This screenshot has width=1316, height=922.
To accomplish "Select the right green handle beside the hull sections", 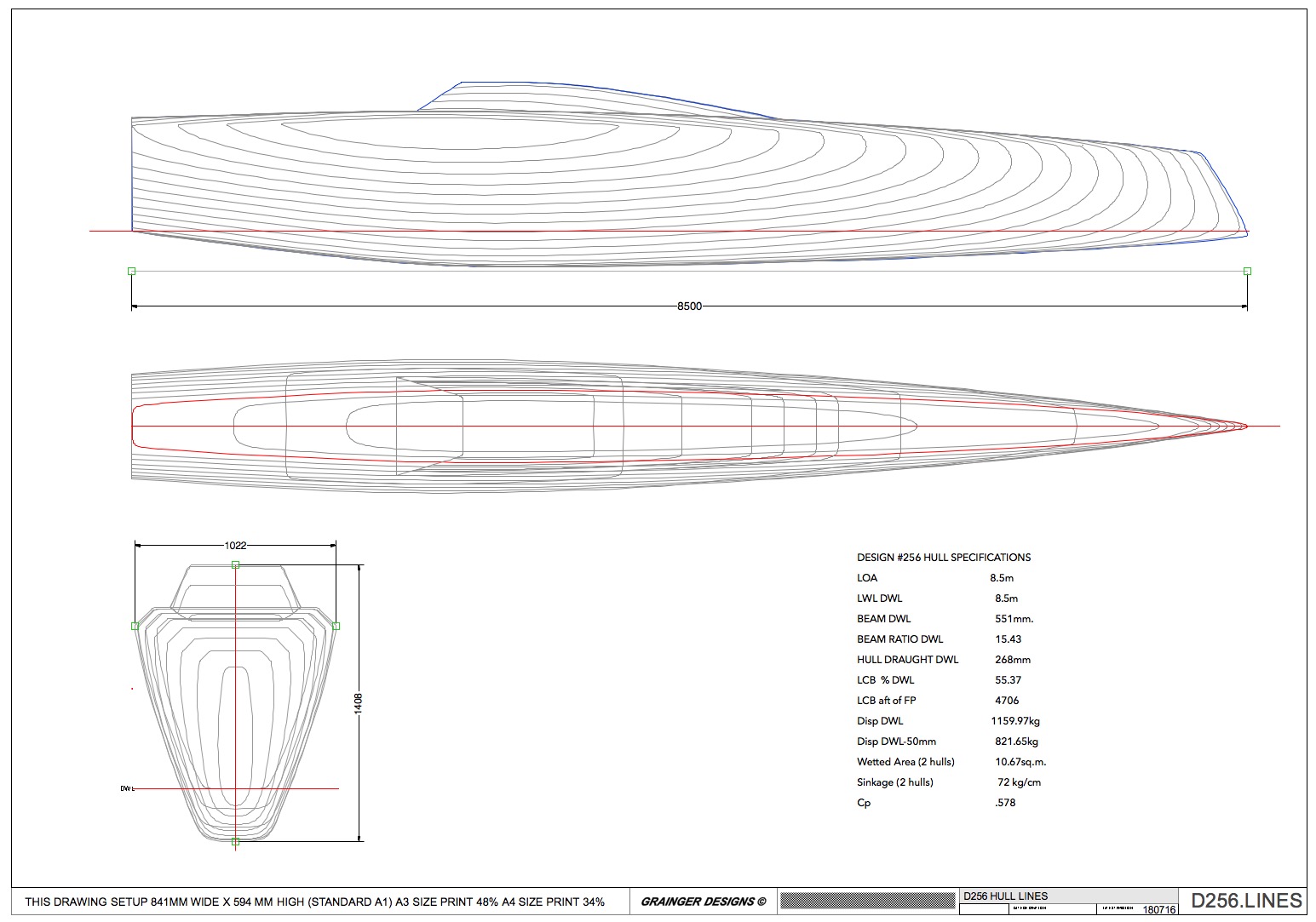I will 336,625.
